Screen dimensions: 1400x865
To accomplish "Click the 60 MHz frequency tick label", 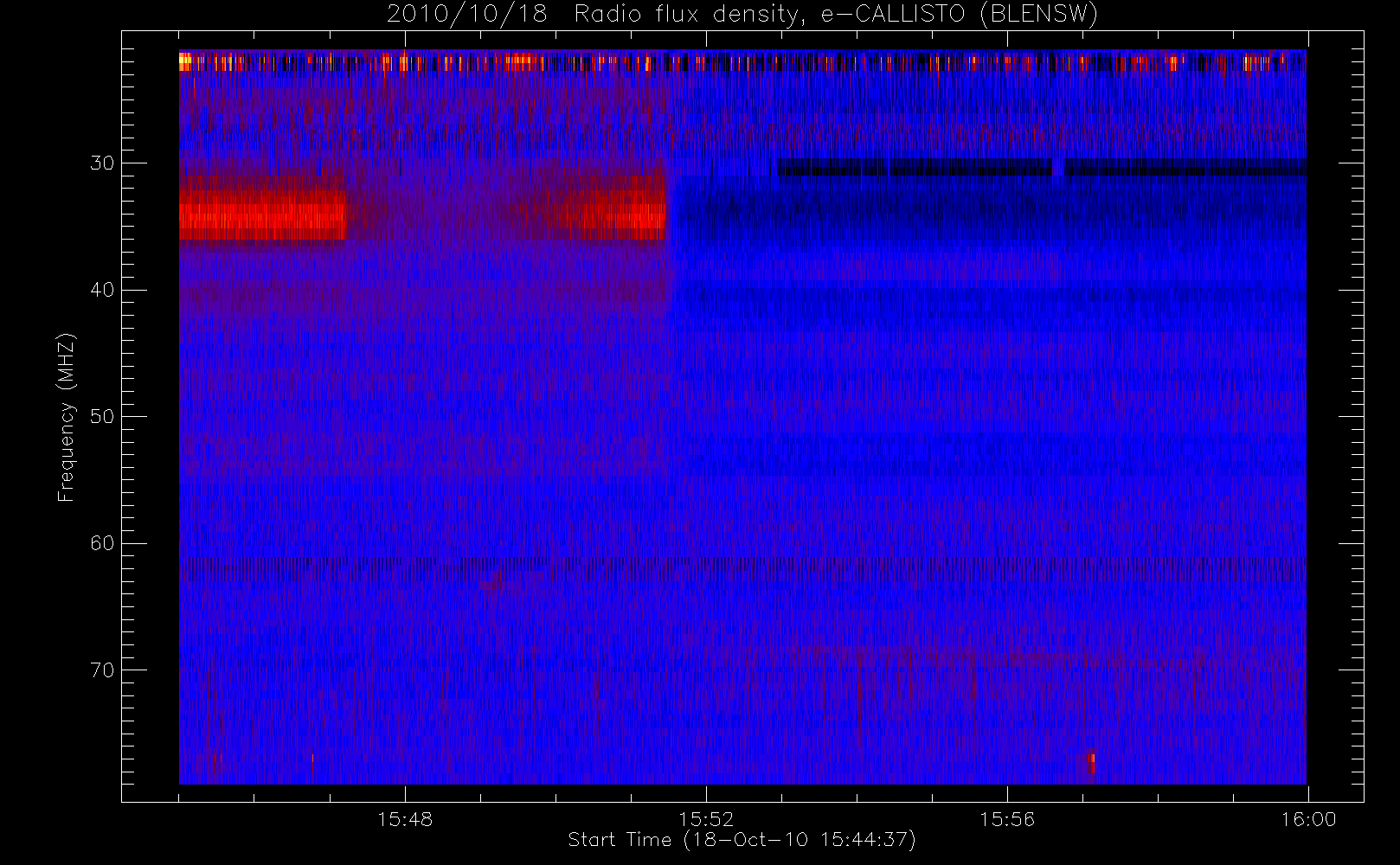I will (102, 543).
